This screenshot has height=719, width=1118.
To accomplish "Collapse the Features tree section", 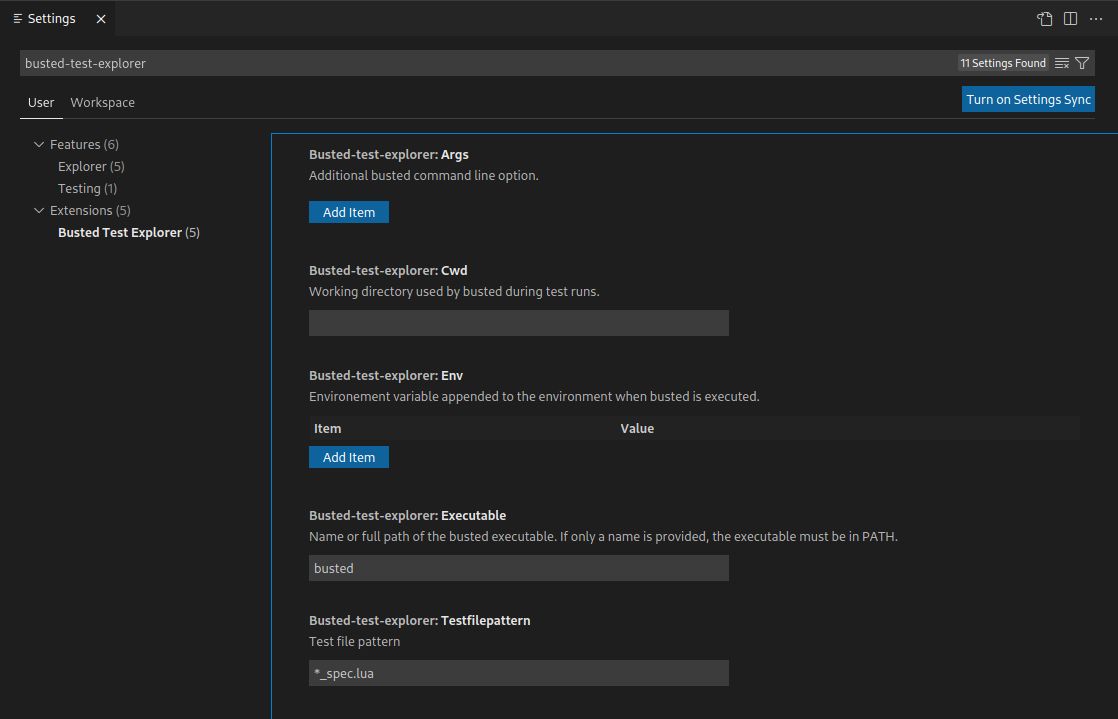I will pos(39,145).
